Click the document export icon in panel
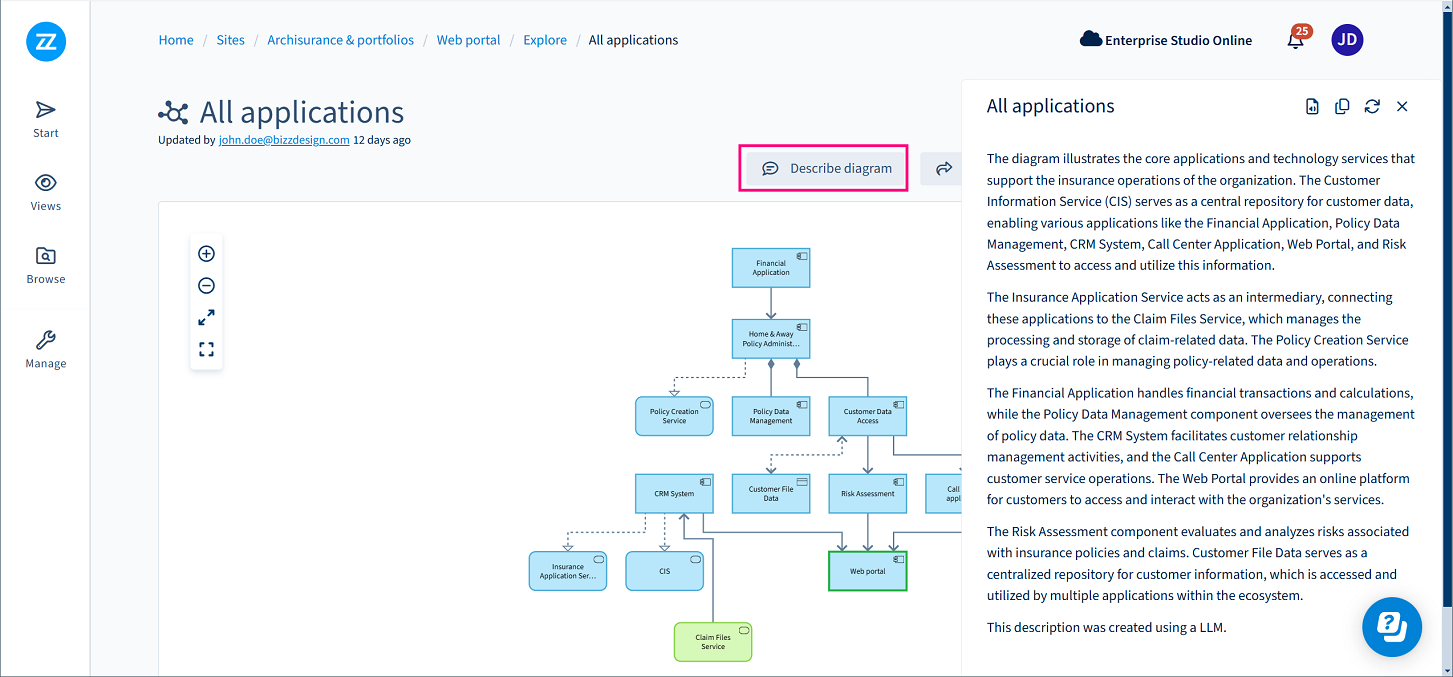 [x=1312, y=107]
